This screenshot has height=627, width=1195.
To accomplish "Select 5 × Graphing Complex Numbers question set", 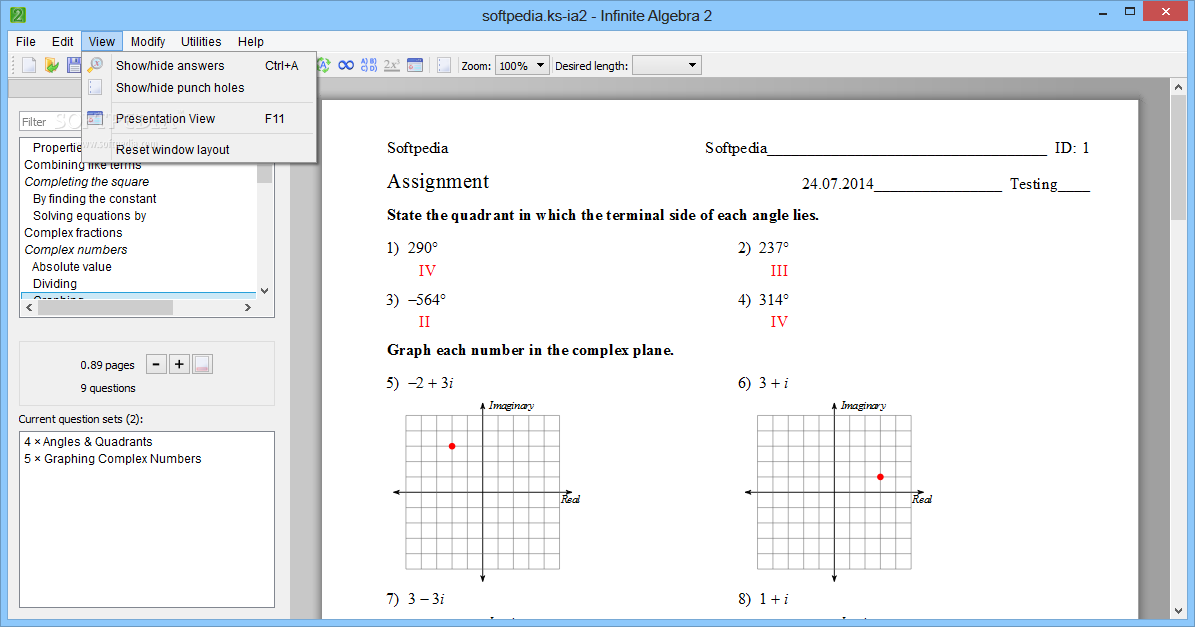I will [113, 459].
